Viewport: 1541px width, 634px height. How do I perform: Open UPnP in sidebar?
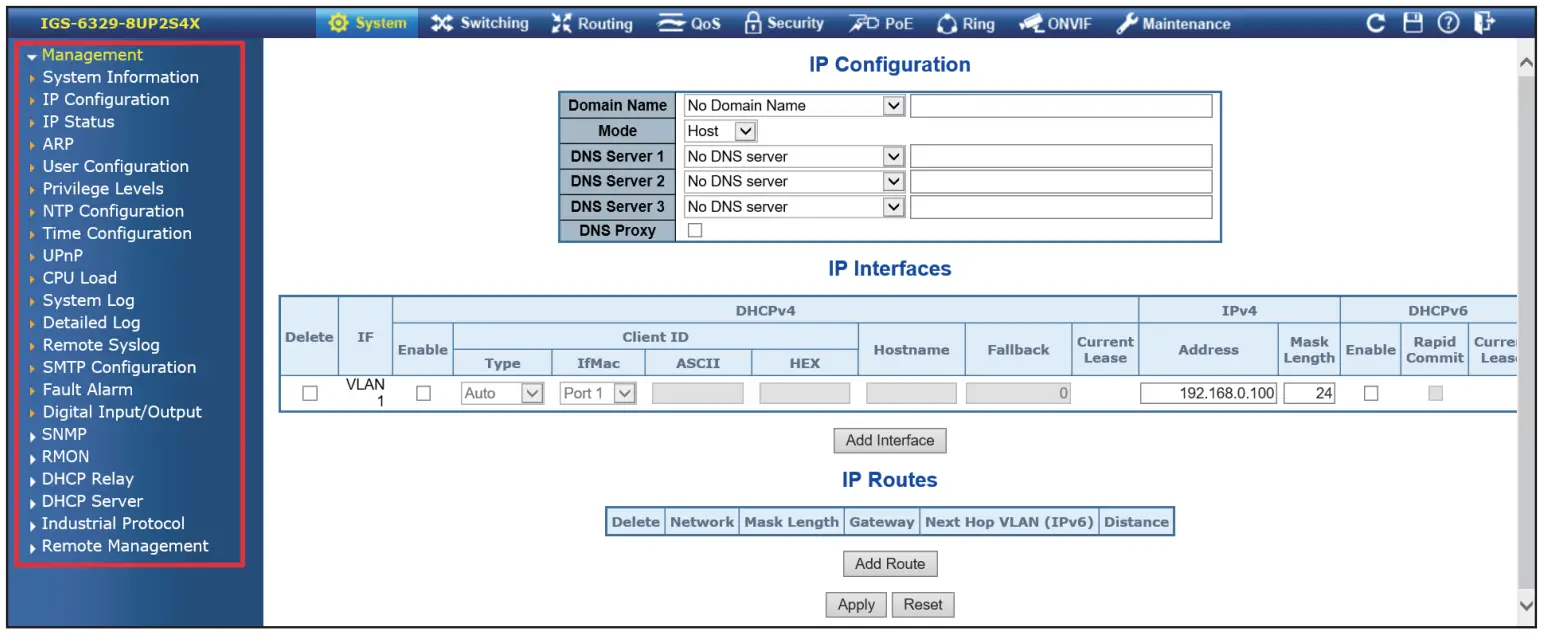62,255
